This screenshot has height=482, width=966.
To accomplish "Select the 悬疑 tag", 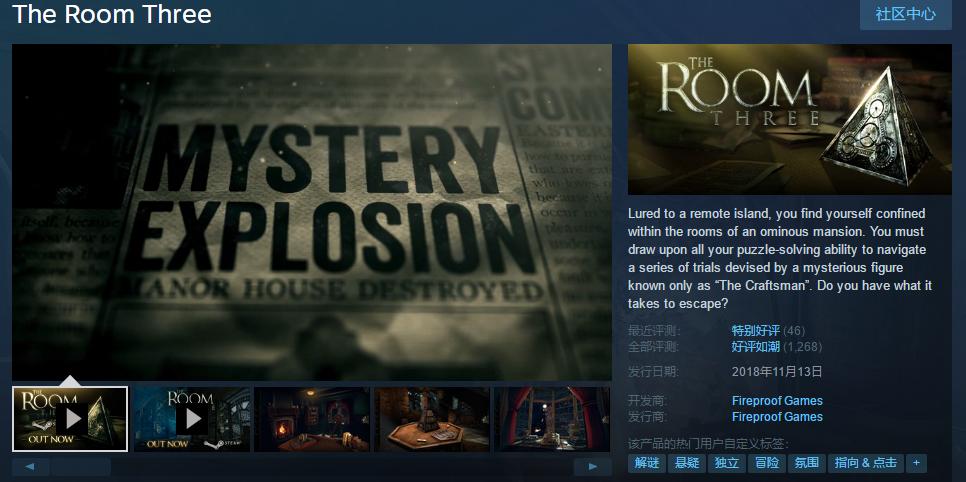I will point(687,464).
